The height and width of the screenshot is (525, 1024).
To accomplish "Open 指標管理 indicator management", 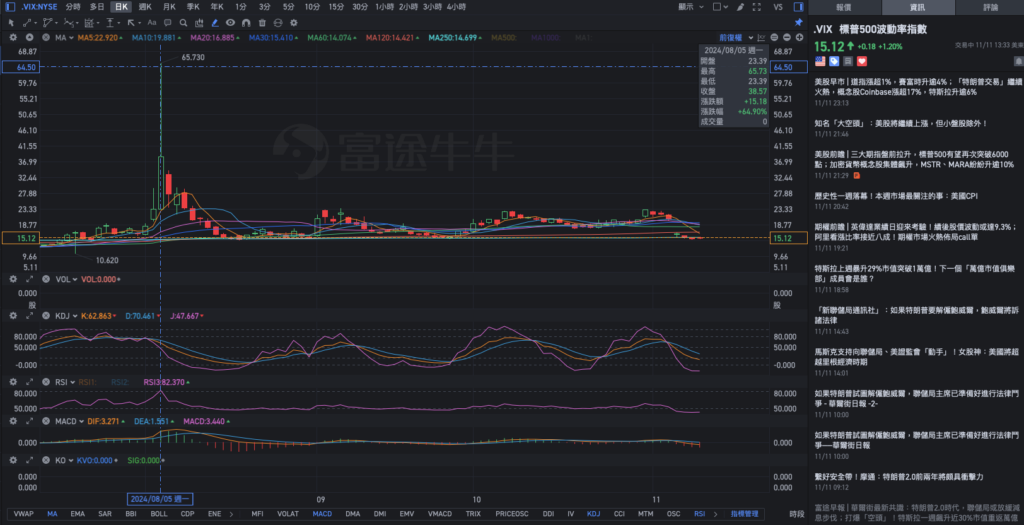I will (x=744, y=514).
